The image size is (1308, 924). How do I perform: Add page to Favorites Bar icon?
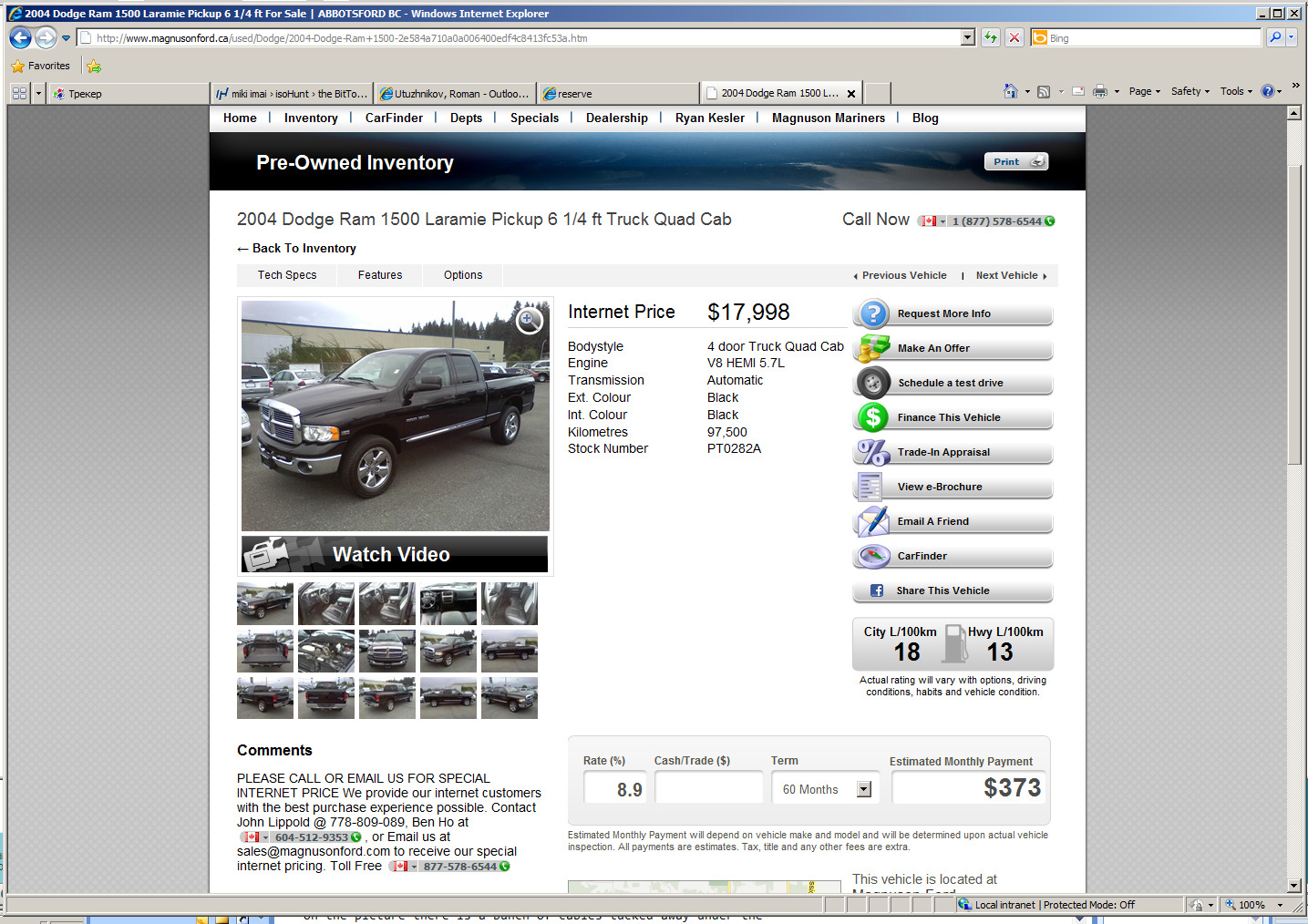[94, 66]
